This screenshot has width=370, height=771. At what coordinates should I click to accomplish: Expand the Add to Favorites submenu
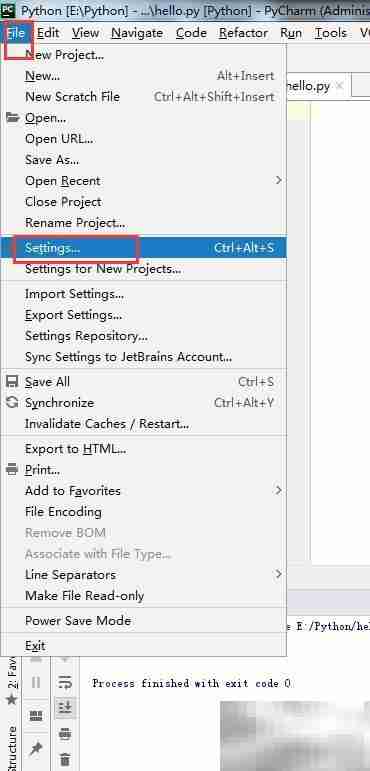(x=143, y=490)
